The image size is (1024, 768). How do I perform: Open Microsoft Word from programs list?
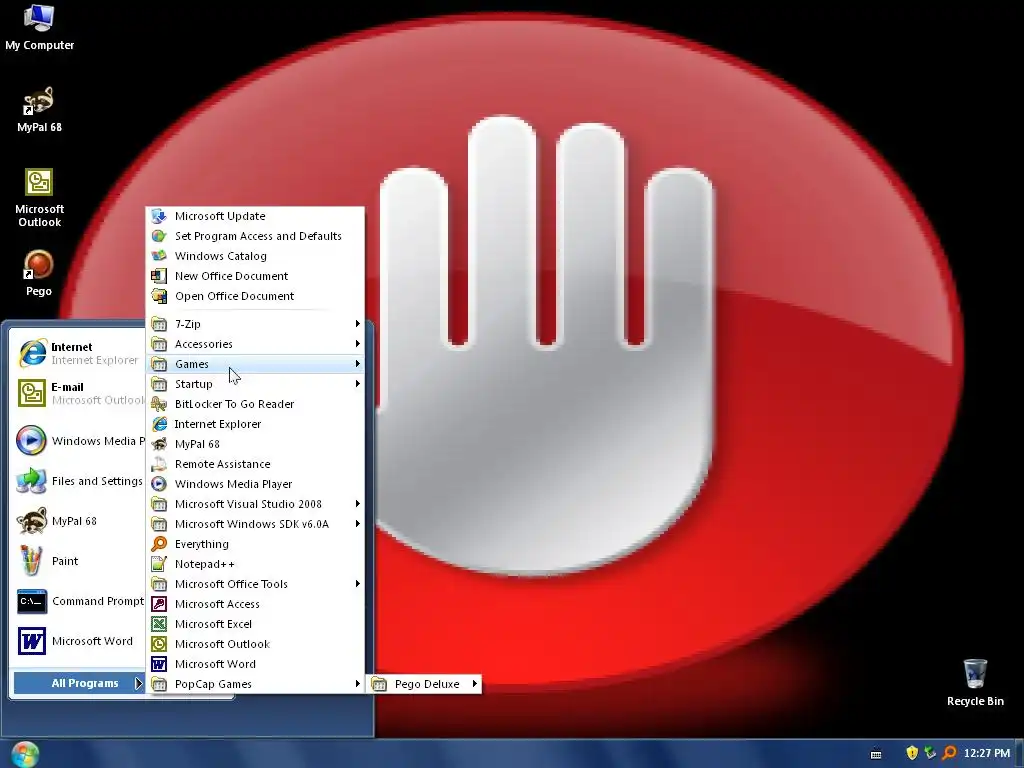coord(255,664)
